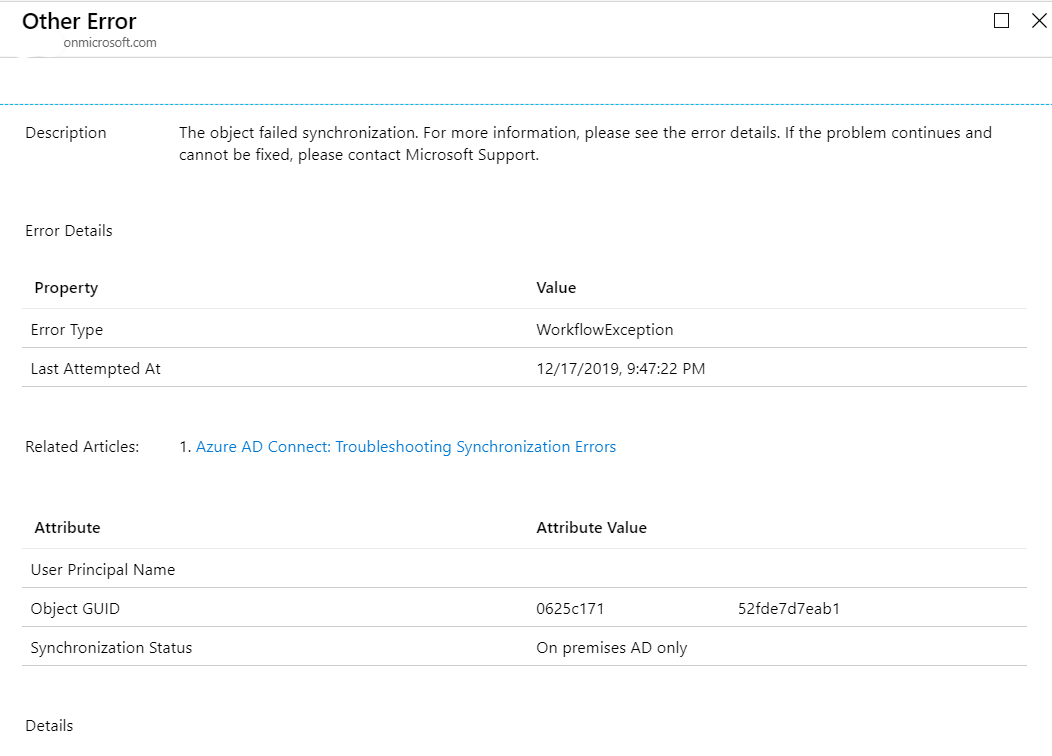Screen dimensions: 1052x756
Task: Open the Azure AD Connect troubleshooting article link
Action: 406,446
